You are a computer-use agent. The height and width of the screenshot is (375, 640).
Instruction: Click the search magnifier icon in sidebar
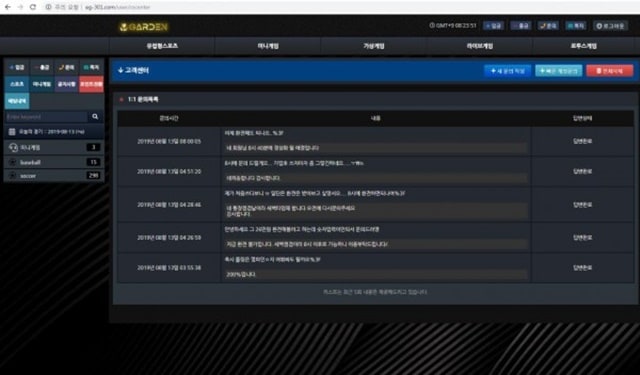coord(95,117)
